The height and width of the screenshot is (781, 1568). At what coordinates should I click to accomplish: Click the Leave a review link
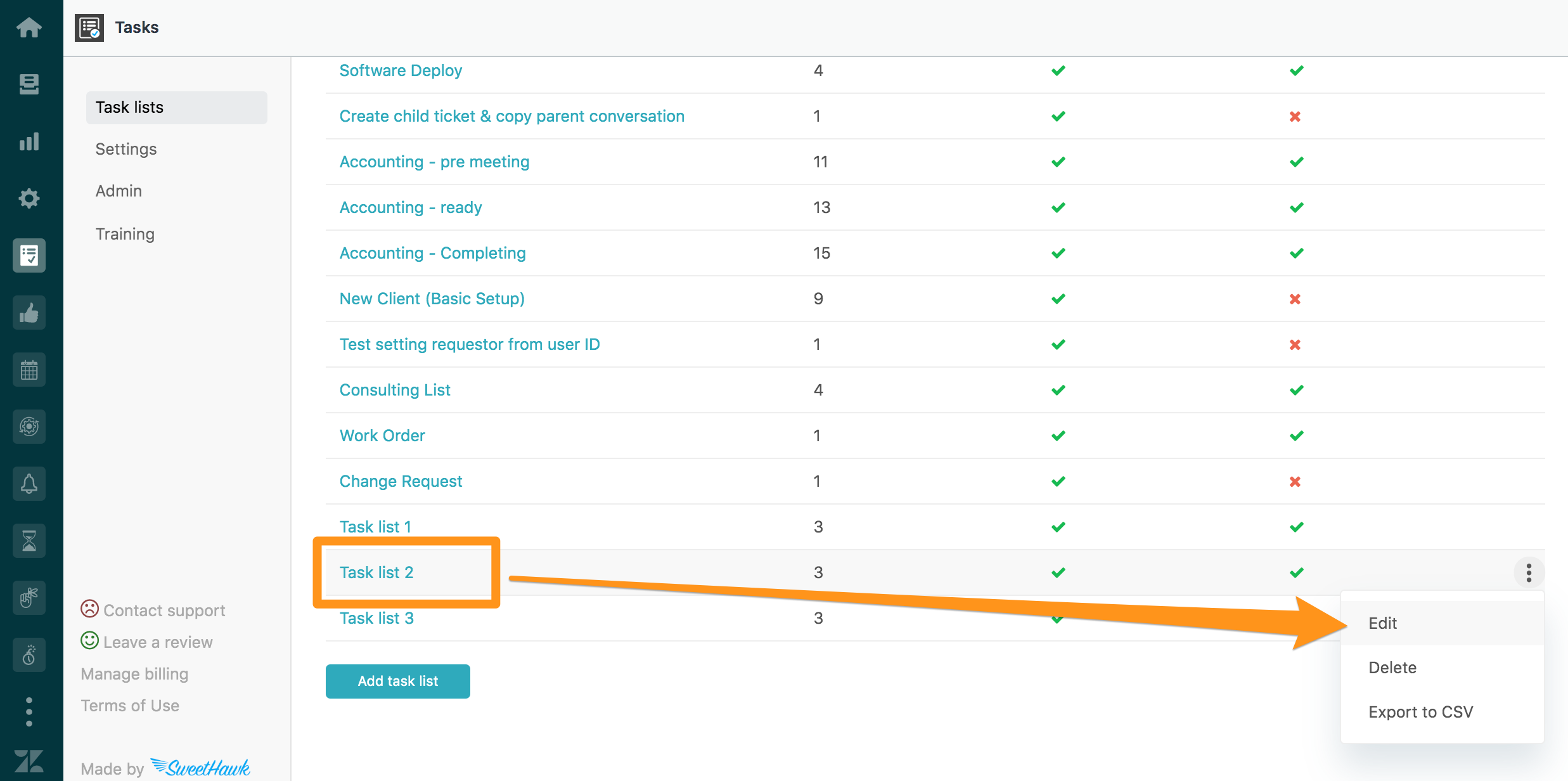(x=158, y=642)
